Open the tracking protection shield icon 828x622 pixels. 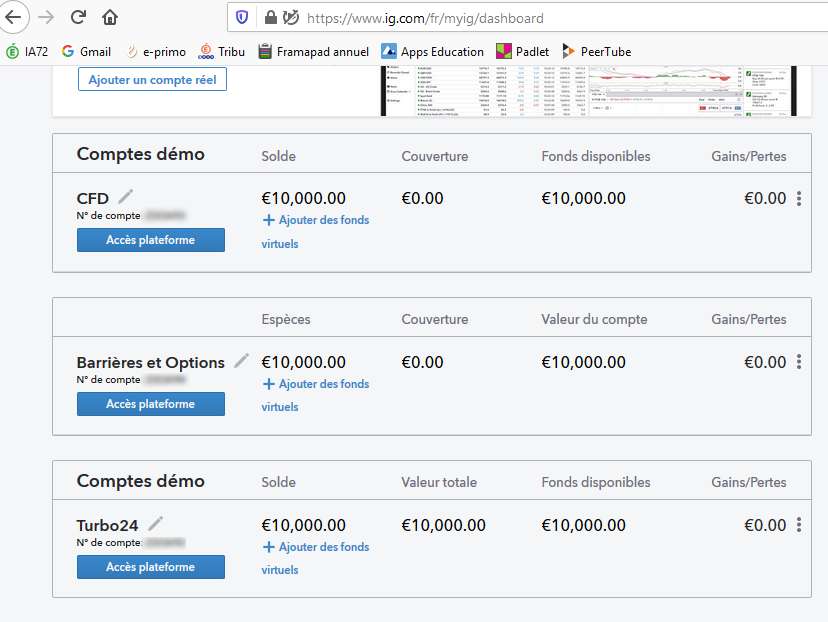[x=242, y=18]
